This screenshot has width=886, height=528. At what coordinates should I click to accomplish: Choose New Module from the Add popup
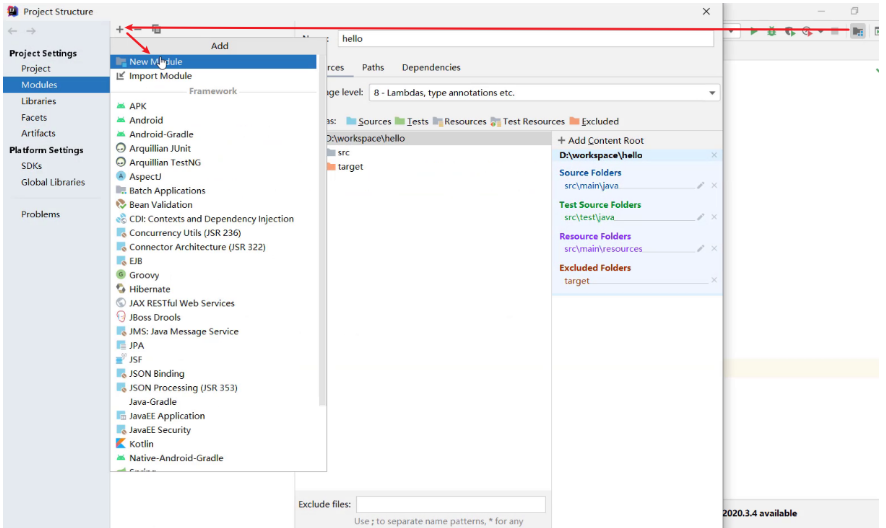213,62
